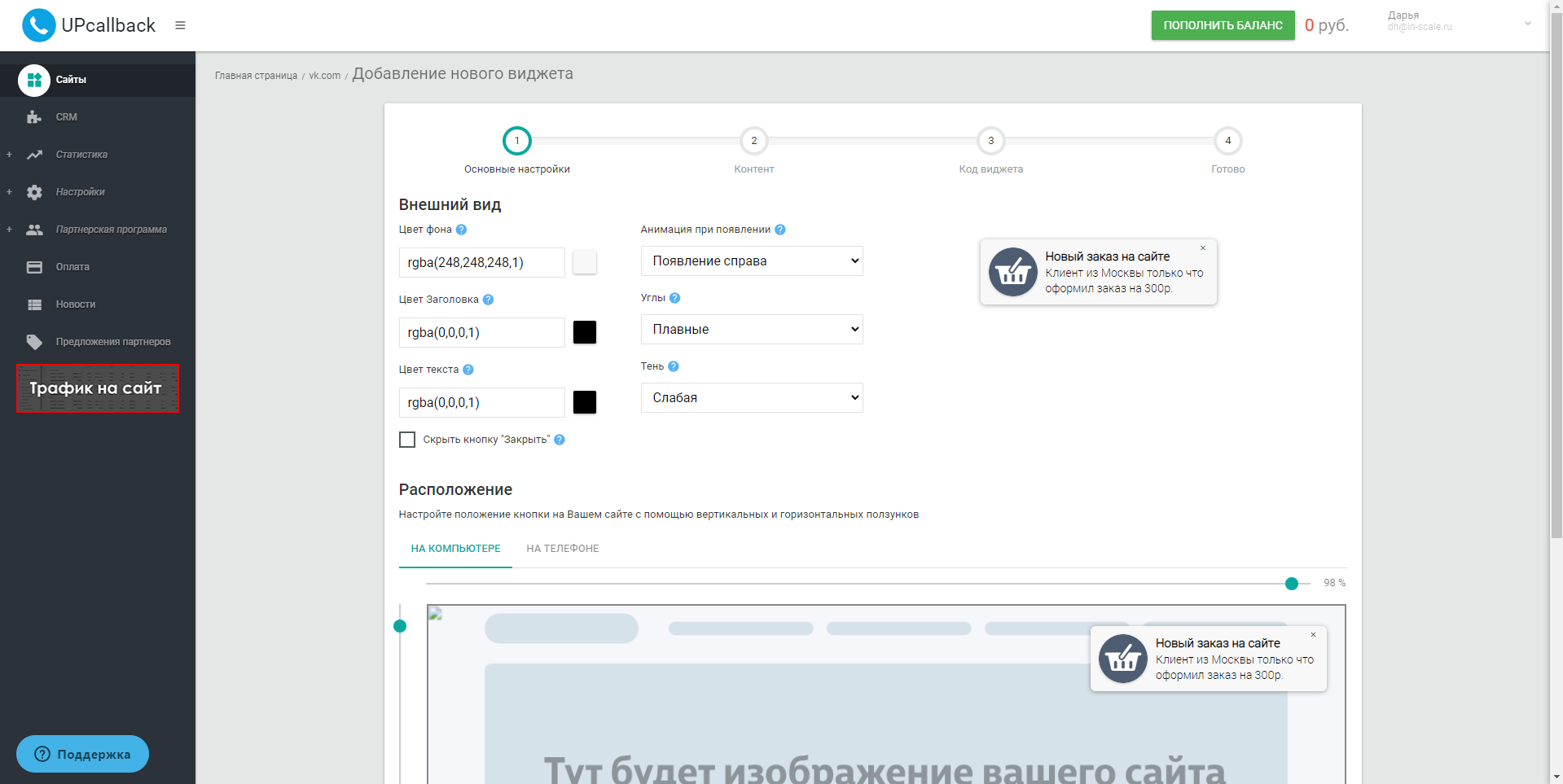This screenshot has width=1563, height=784.
Task: Expand Партнерская программа with the plus sign
Action: [x=9, y=230]
